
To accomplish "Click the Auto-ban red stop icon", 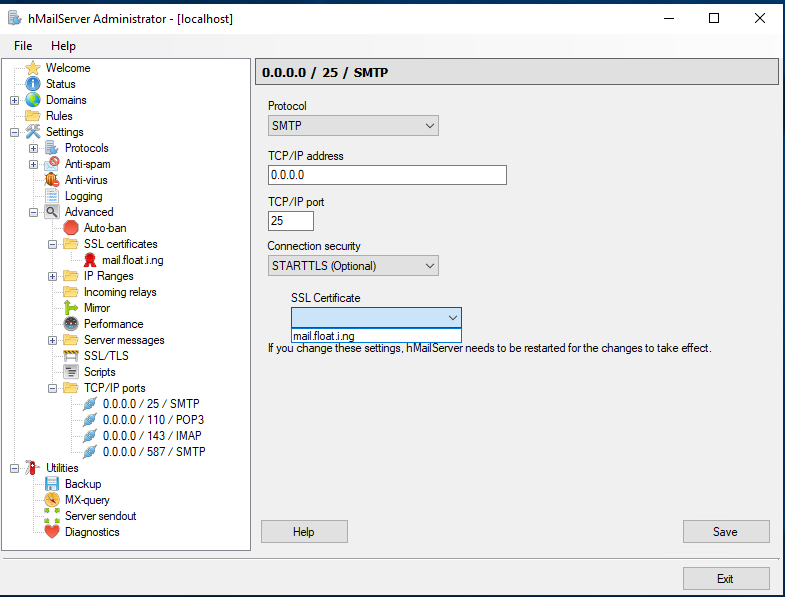I will (71, 228).
